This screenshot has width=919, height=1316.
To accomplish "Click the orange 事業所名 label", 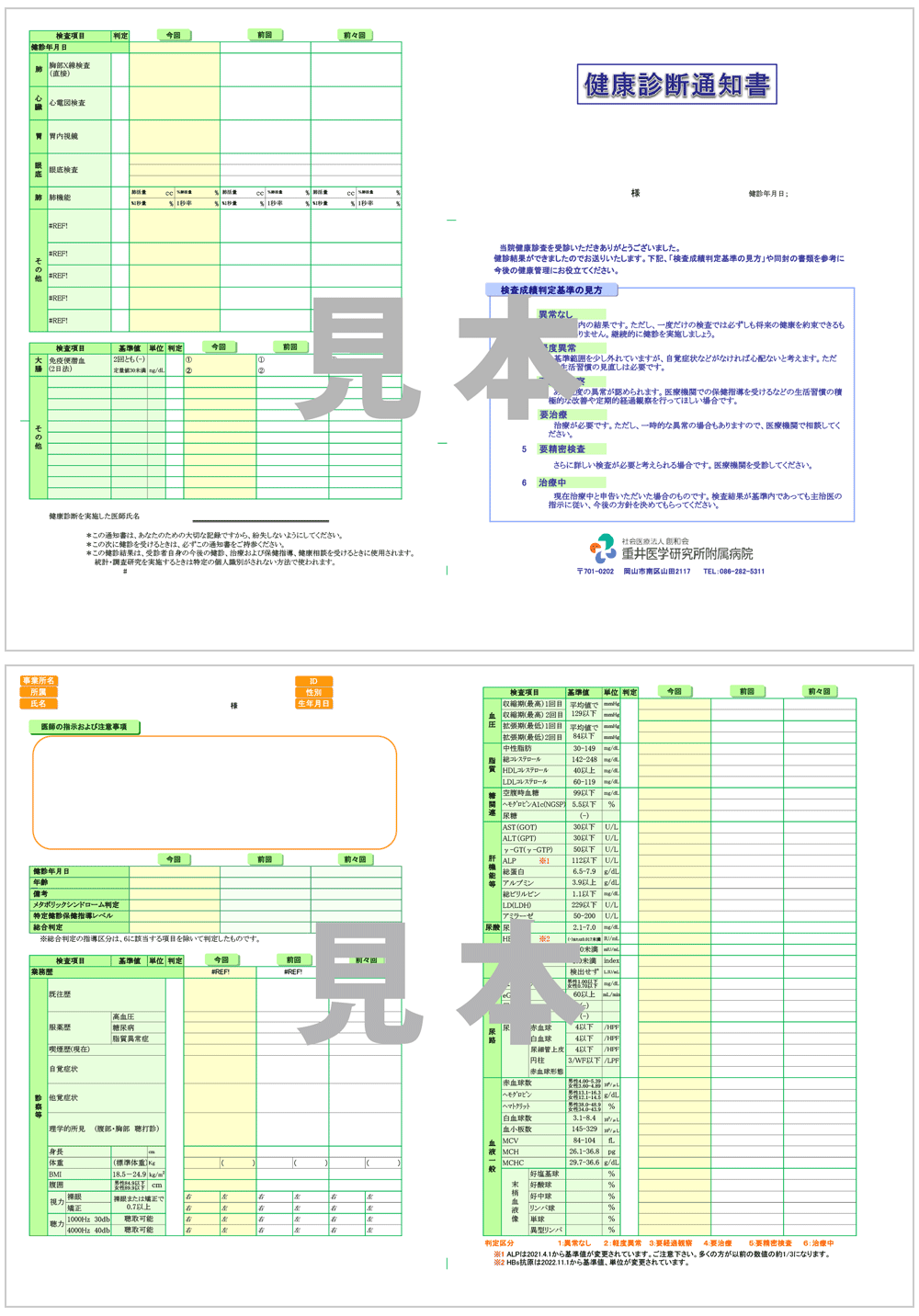I will click(x=39, y=681).
